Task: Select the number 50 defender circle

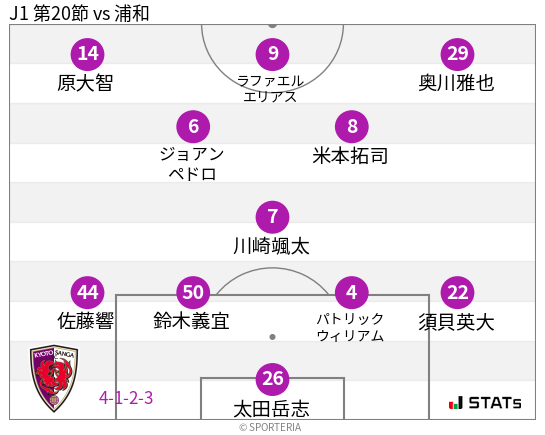Action: tap(193, 293)
